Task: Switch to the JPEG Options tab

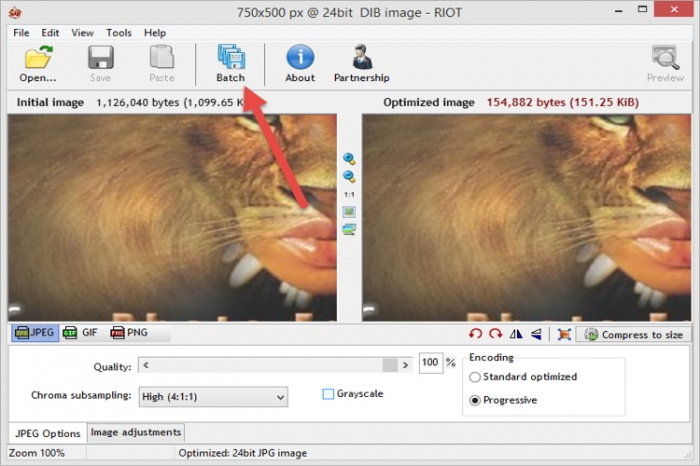Action: coord(48,433)
